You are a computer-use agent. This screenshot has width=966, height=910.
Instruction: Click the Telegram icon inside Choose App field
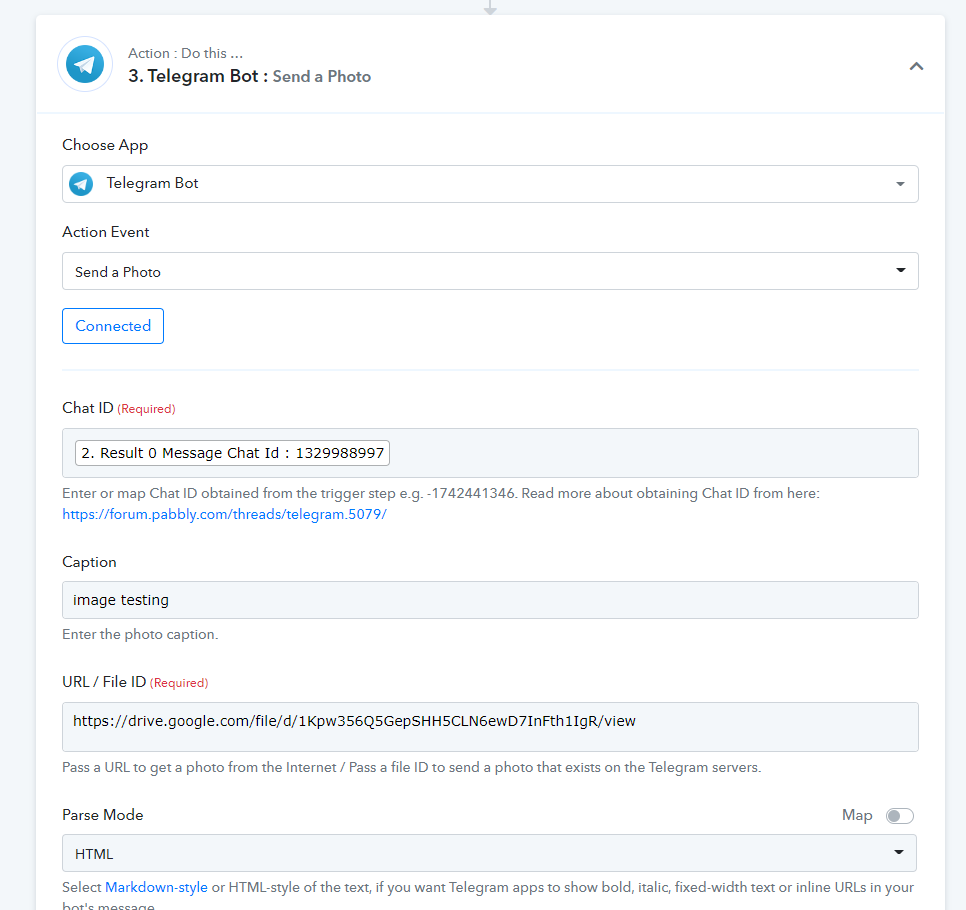81,184
